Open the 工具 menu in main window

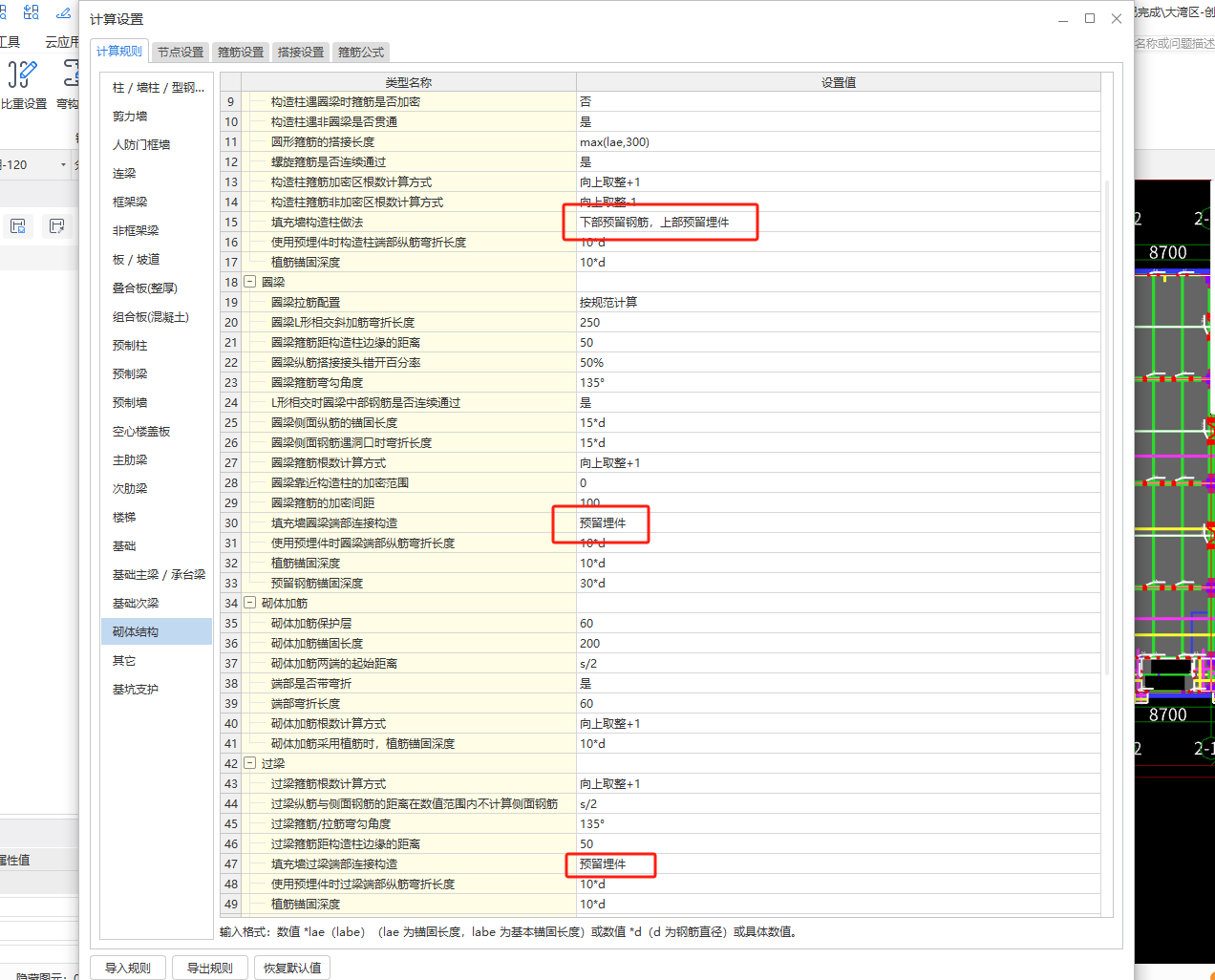(11, 42)
